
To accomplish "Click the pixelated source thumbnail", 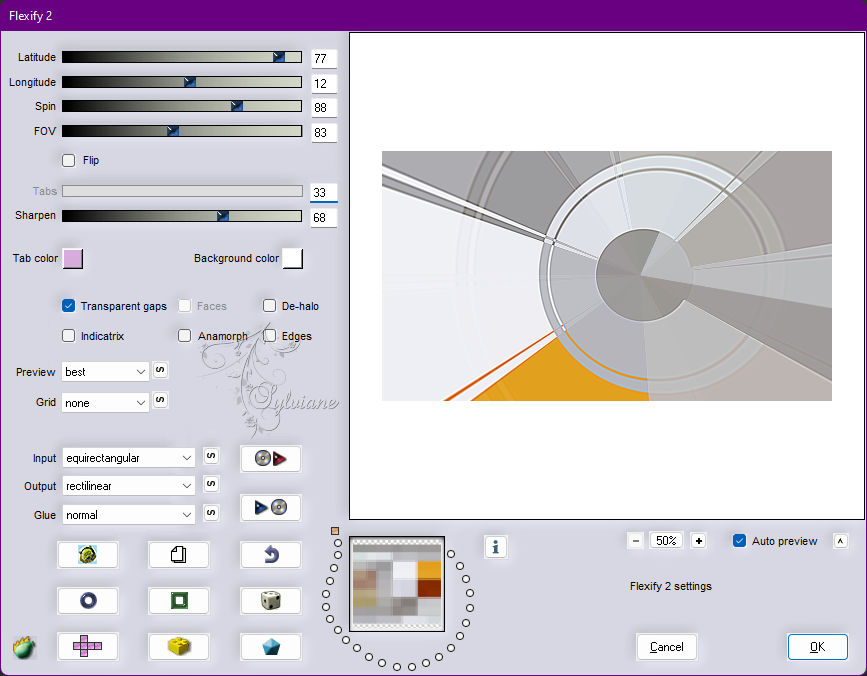I will [x=397, y=584].
